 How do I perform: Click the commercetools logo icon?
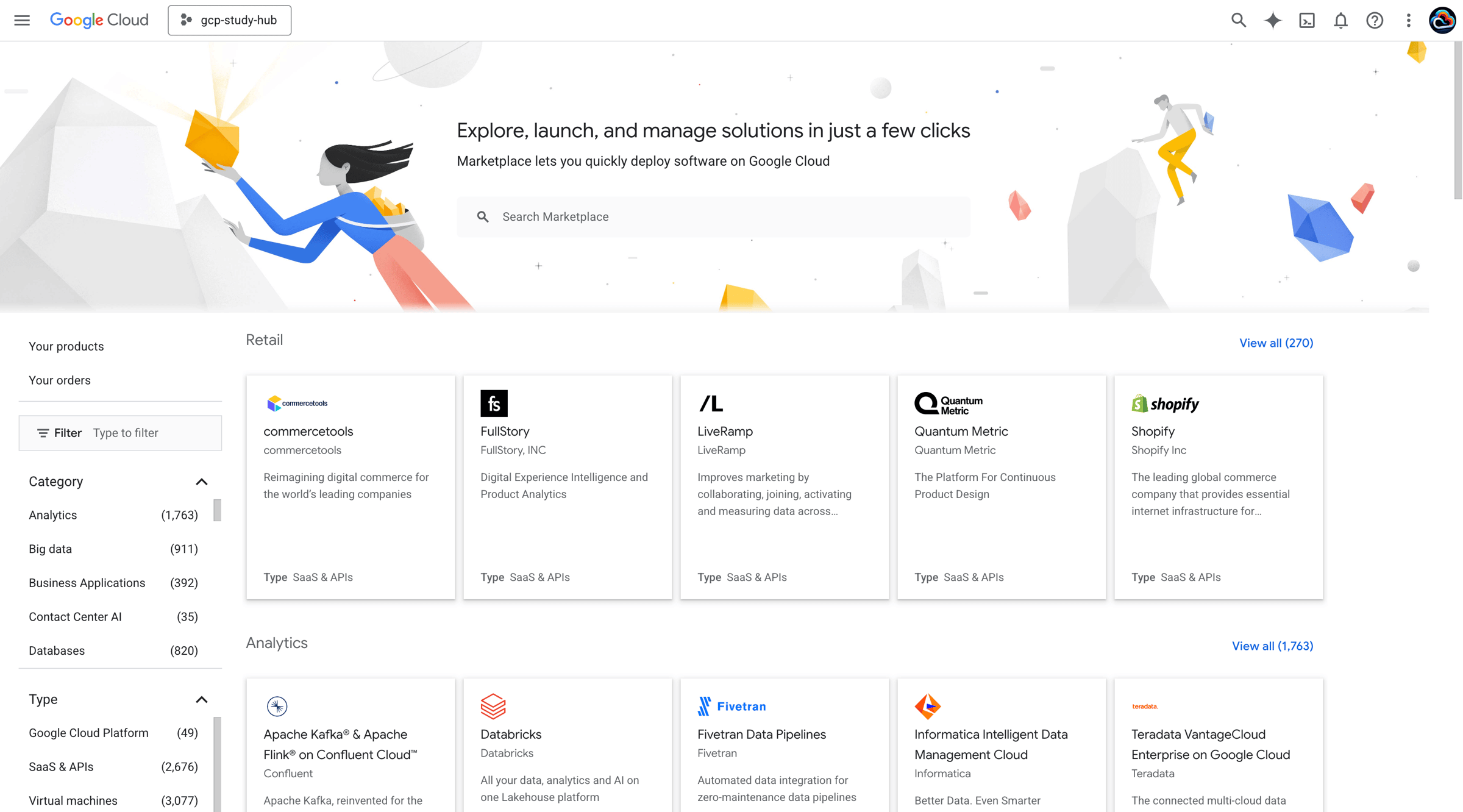(x=297, y=403)
